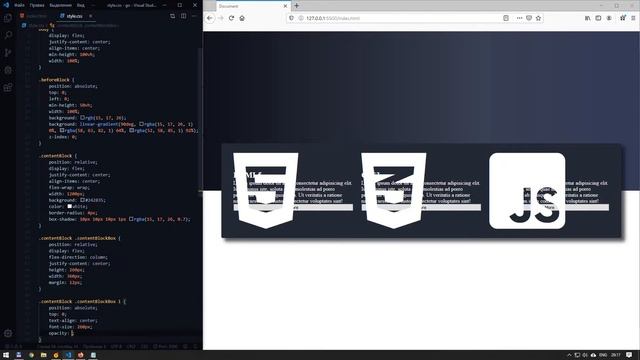Click the opacity property line in editor
Viewport: 640px width, 360px height.
click(x=61, y=333)
